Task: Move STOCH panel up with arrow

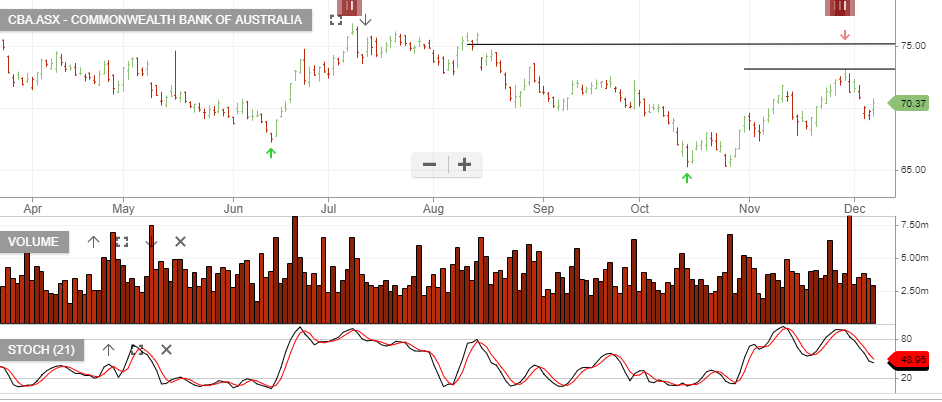Action: coord(108,350)
